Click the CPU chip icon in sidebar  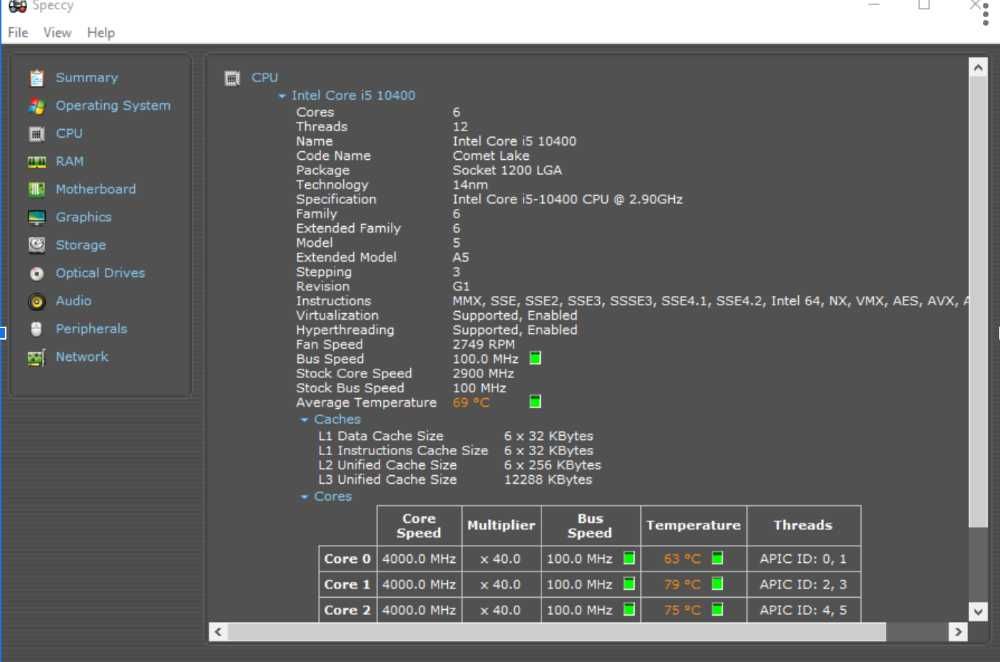(x=36, y=134)
